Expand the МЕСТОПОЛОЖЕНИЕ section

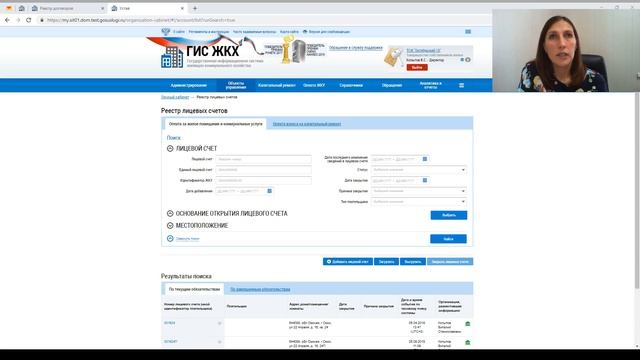[170, 225]
